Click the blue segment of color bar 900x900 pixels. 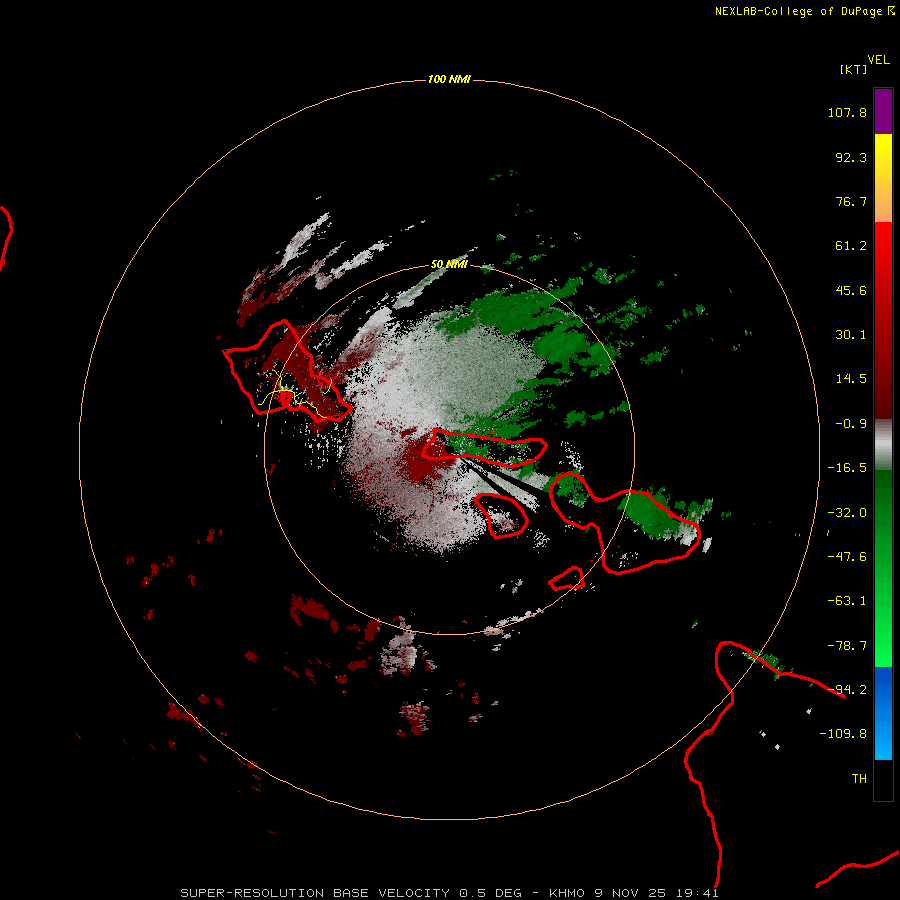[883, 713]
